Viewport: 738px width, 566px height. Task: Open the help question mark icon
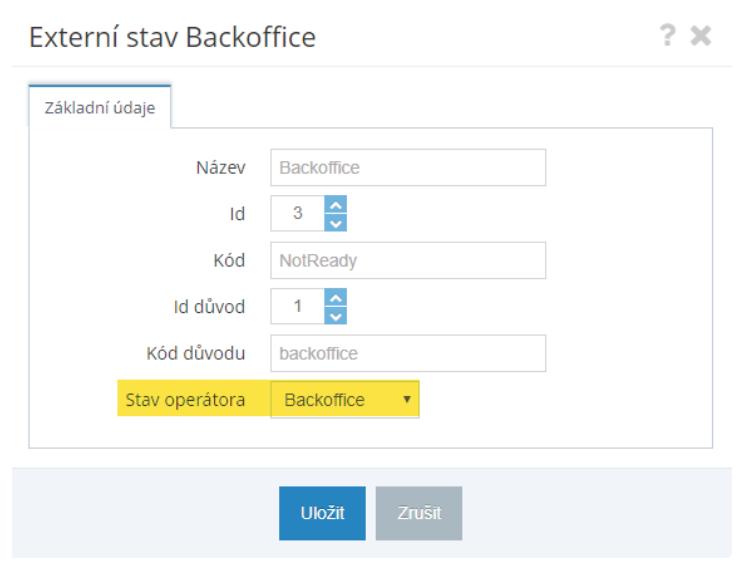(668, 37)
